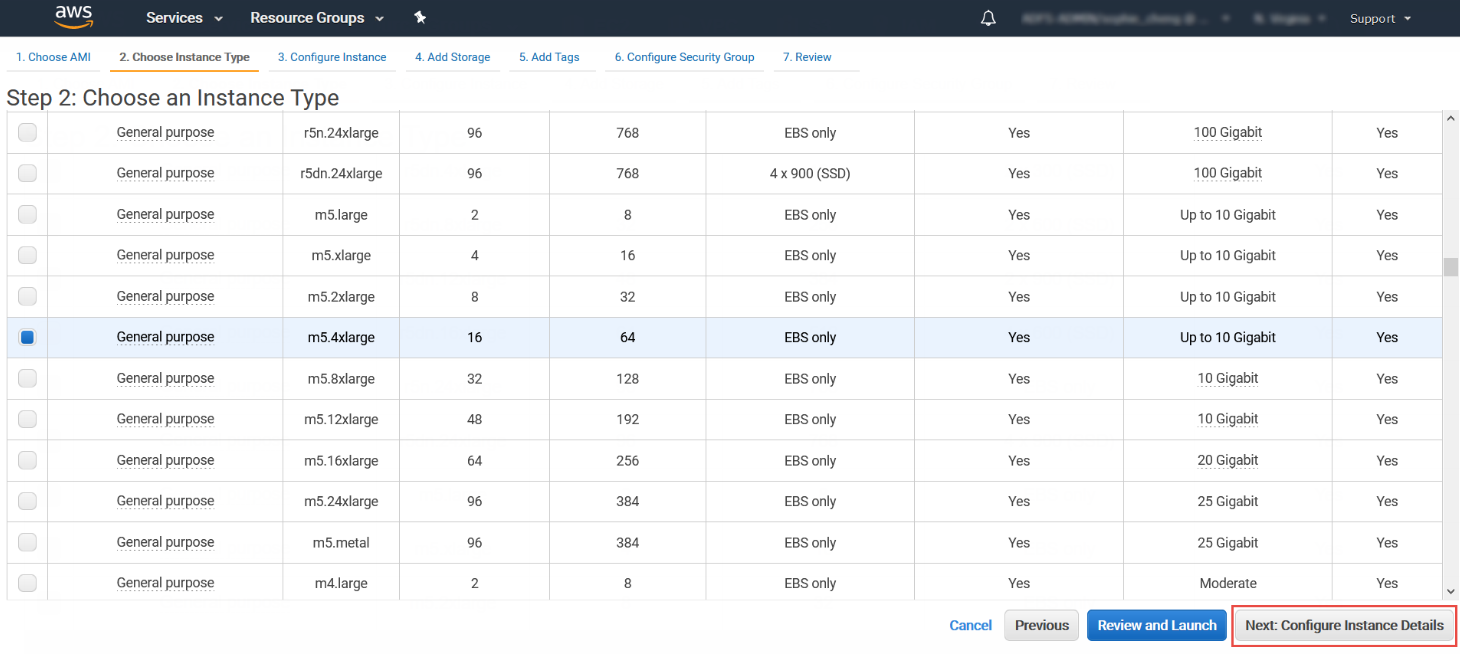The width and height of the screenshot is (1460, 654).
Task: Check the r5n.24xlarge row
Action: pos(27,132)
